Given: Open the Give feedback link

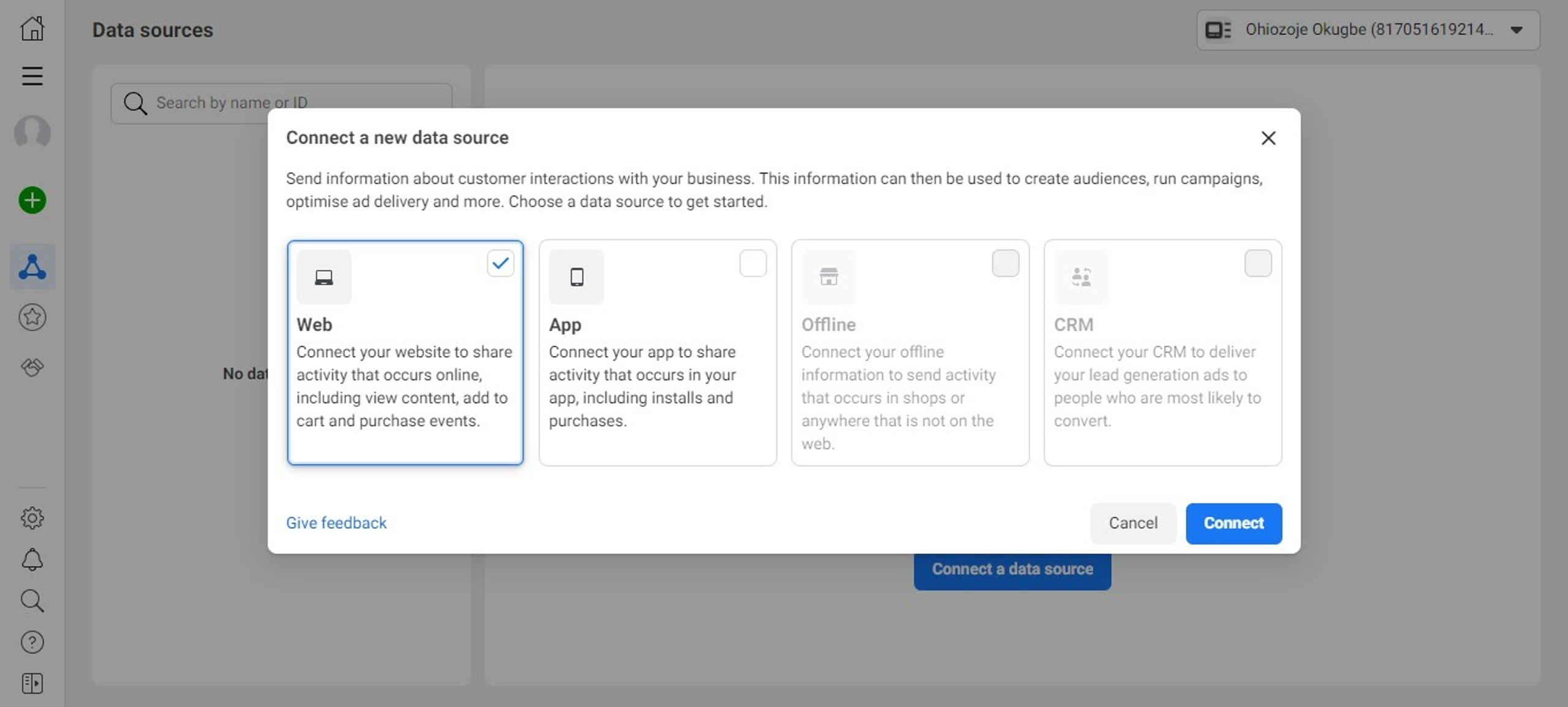Looking at the screenshot, I should (336, 523).
